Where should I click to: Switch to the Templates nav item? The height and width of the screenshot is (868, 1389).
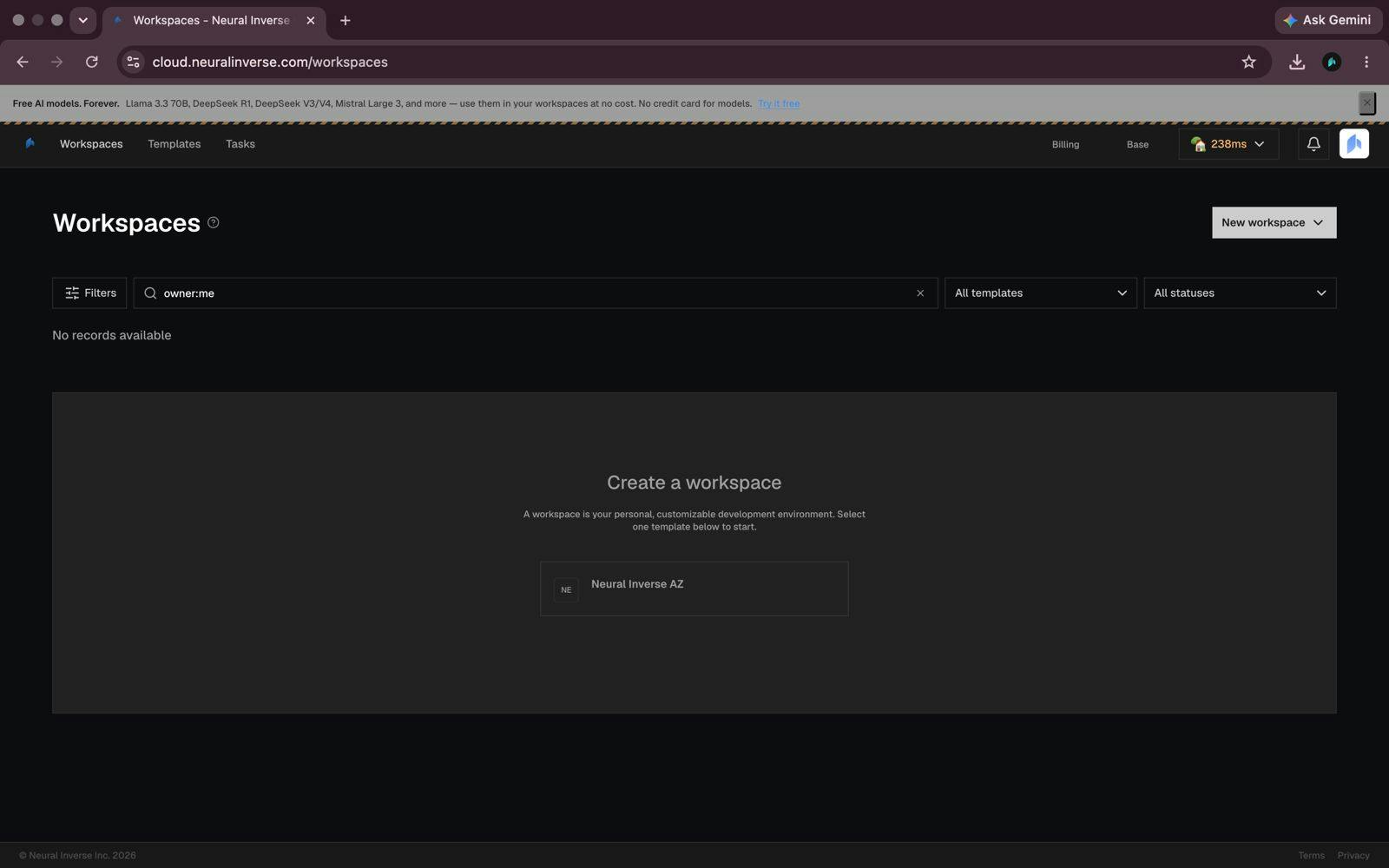(174, 144)
